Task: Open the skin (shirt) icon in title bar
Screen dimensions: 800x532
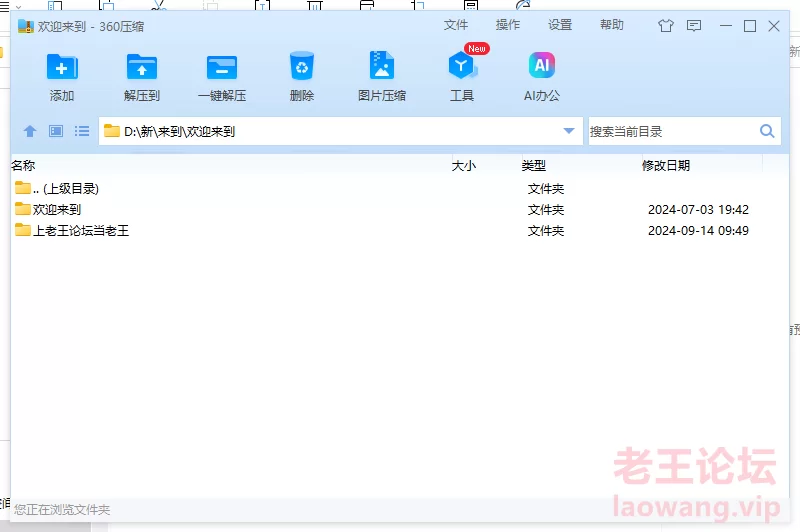Action: point(665,26)
